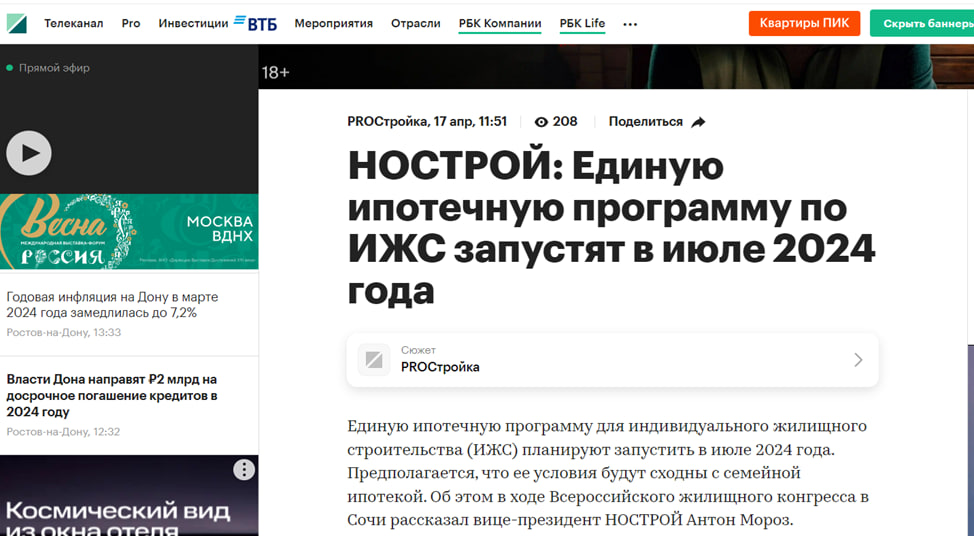The width and height of the screenshot is (974, 536).
Task: Click the 208 views count
Action: (565, 122)
